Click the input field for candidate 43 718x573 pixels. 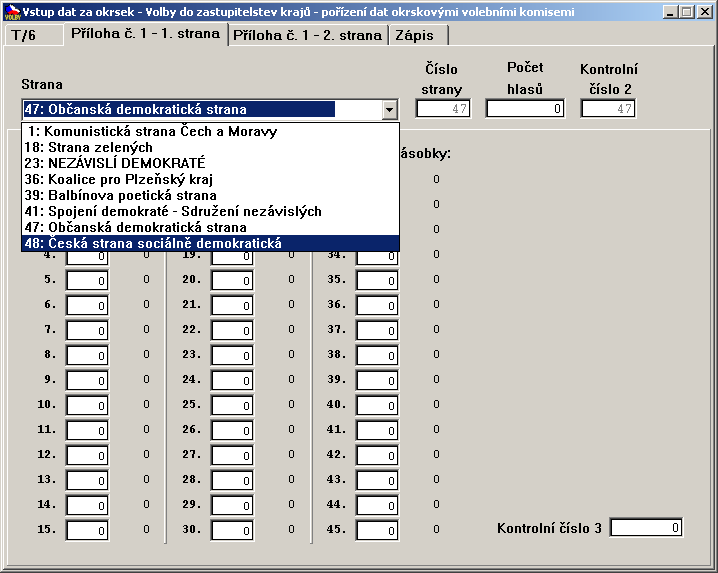point(377,480)
